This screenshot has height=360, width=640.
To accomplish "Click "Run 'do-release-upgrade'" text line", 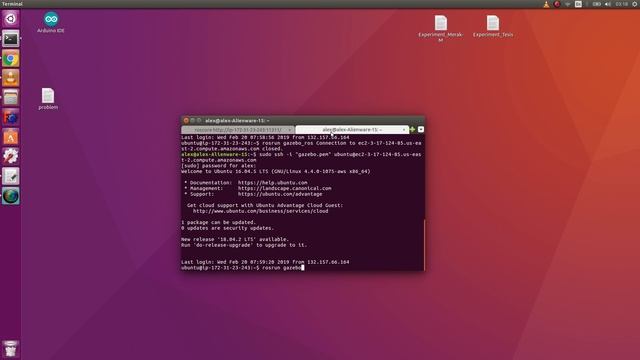I will [x=244, y=245].
